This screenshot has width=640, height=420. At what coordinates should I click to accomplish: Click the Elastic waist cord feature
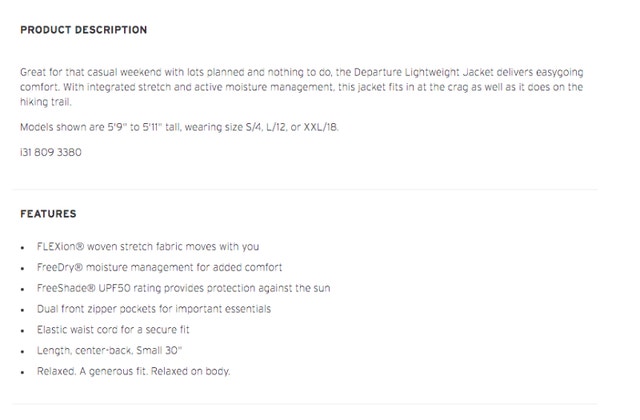point(113,330)
